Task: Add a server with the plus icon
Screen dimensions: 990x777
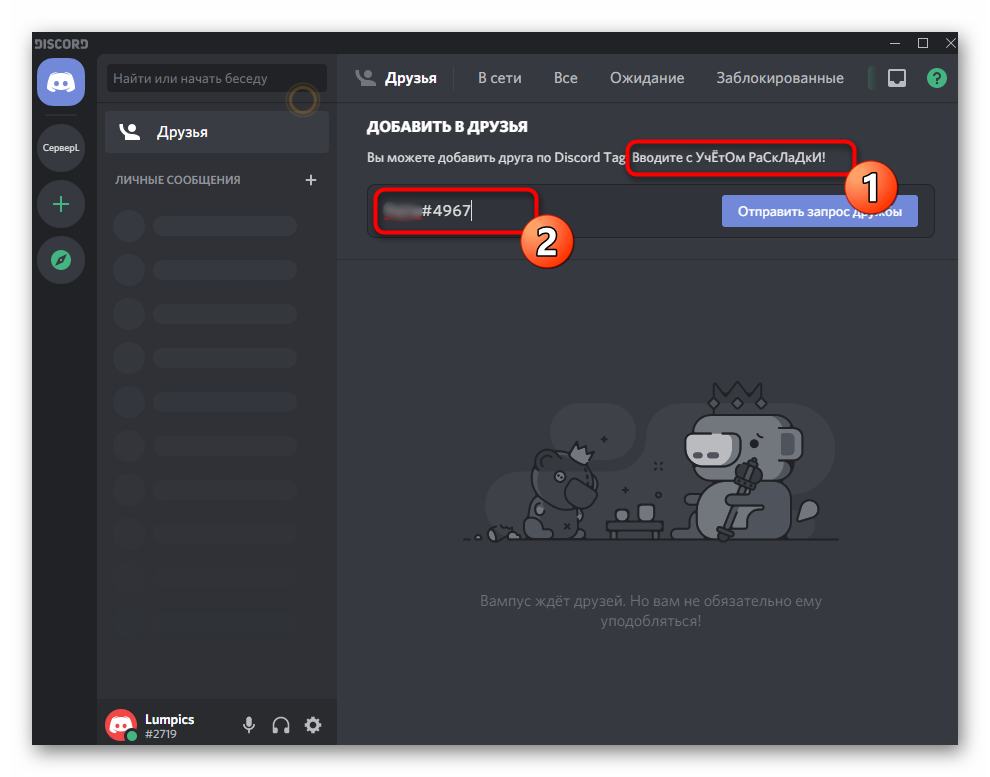Action: (x=61, y=204)
